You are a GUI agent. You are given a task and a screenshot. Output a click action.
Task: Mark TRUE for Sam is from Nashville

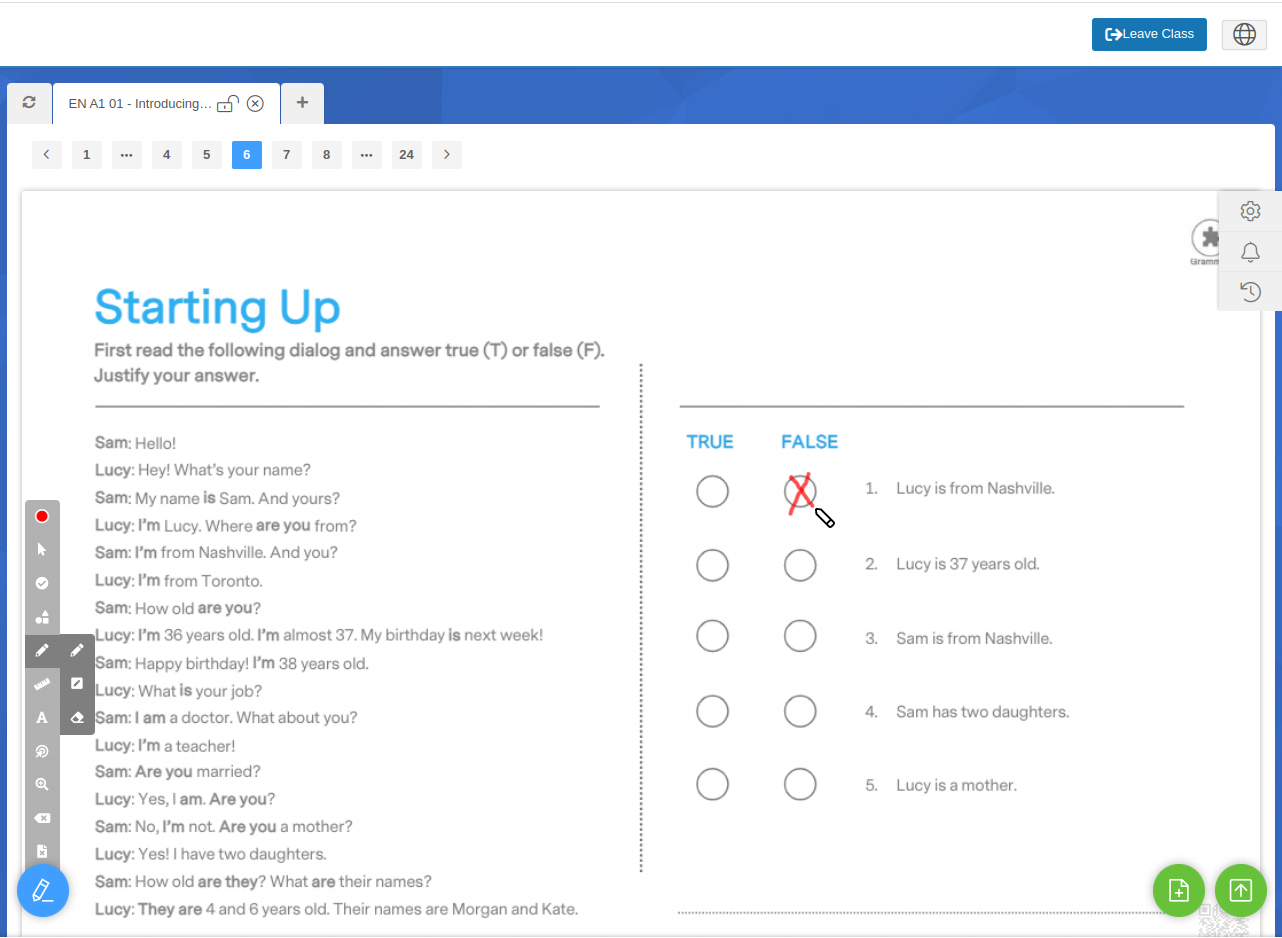(x=712, y=635)
